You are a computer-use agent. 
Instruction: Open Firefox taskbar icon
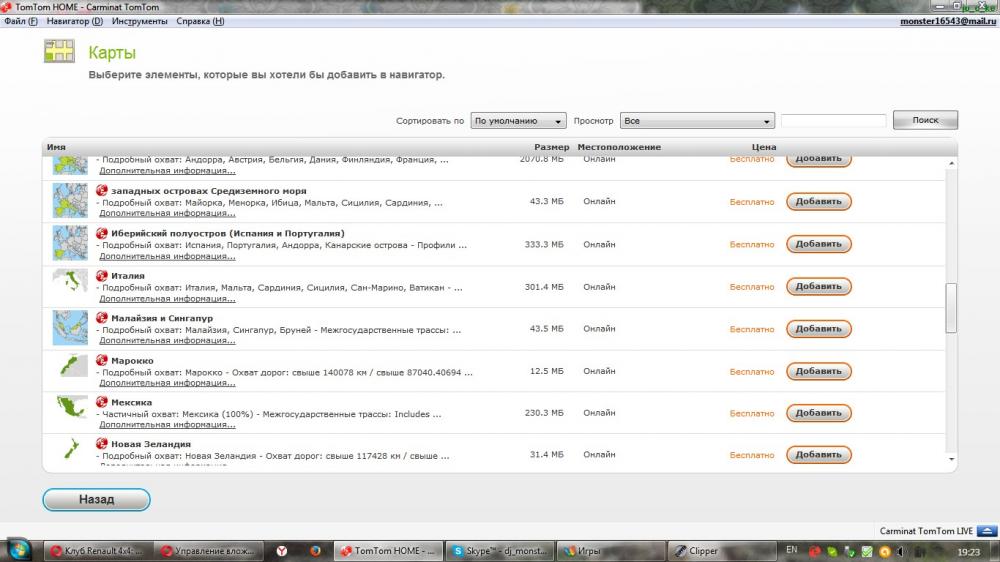click(315, 551)
